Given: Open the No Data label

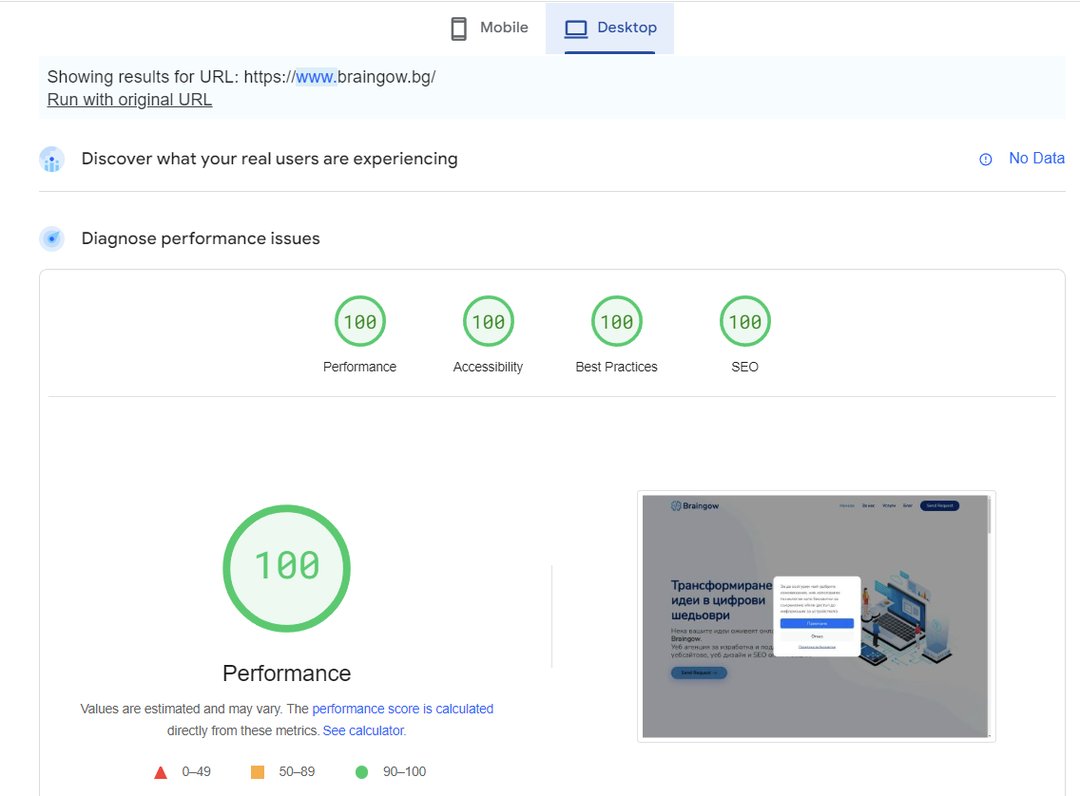Looking at the screenshot, I should tap(1036, 158).
